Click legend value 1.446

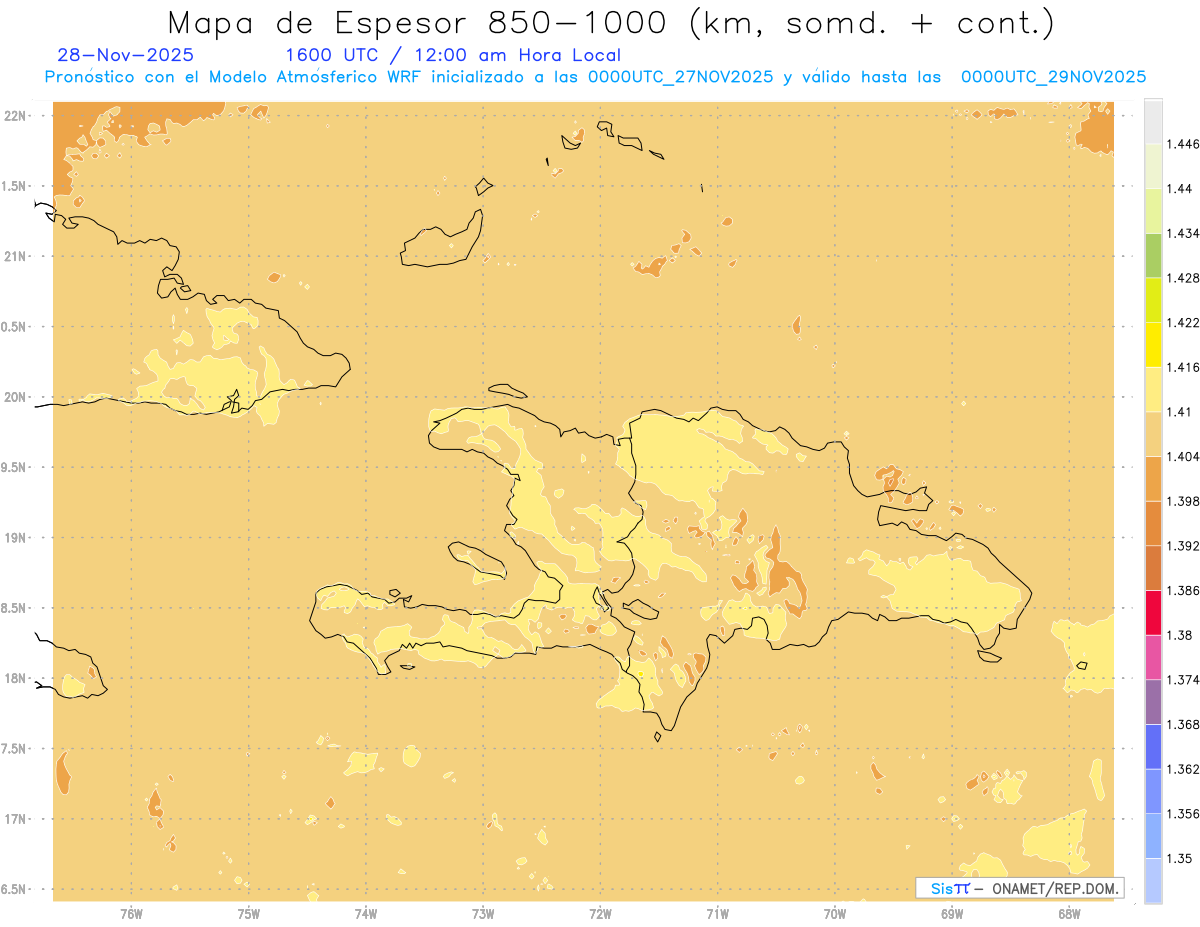pos(1182,144)
